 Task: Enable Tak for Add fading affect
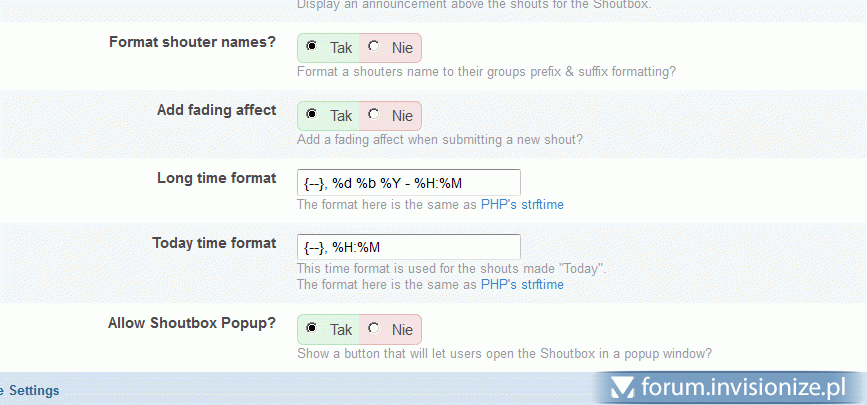(x=312, y=114)
